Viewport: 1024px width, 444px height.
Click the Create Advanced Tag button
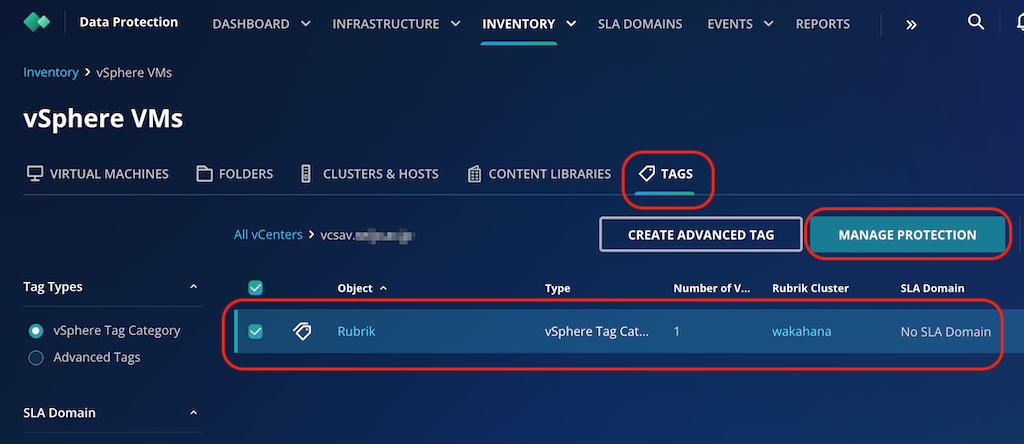[x=701, y=234]
